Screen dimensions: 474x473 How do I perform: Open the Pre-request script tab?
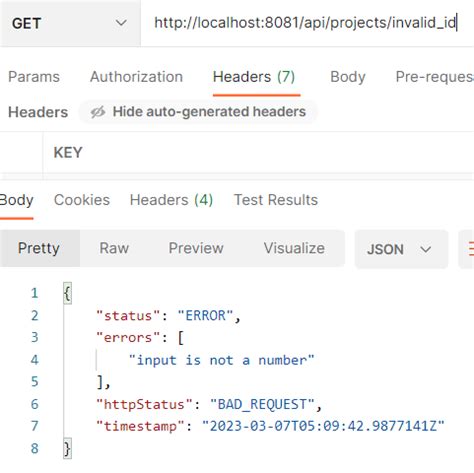435,77
